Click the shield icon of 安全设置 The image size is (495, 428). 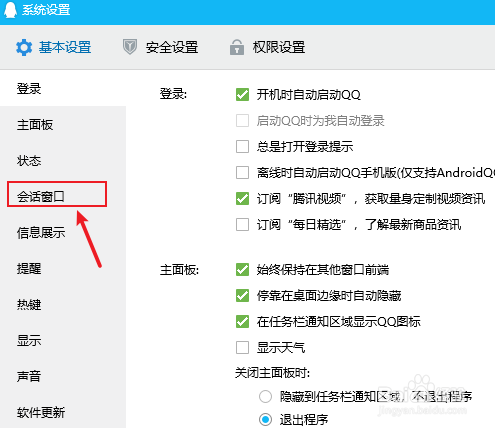130,47
